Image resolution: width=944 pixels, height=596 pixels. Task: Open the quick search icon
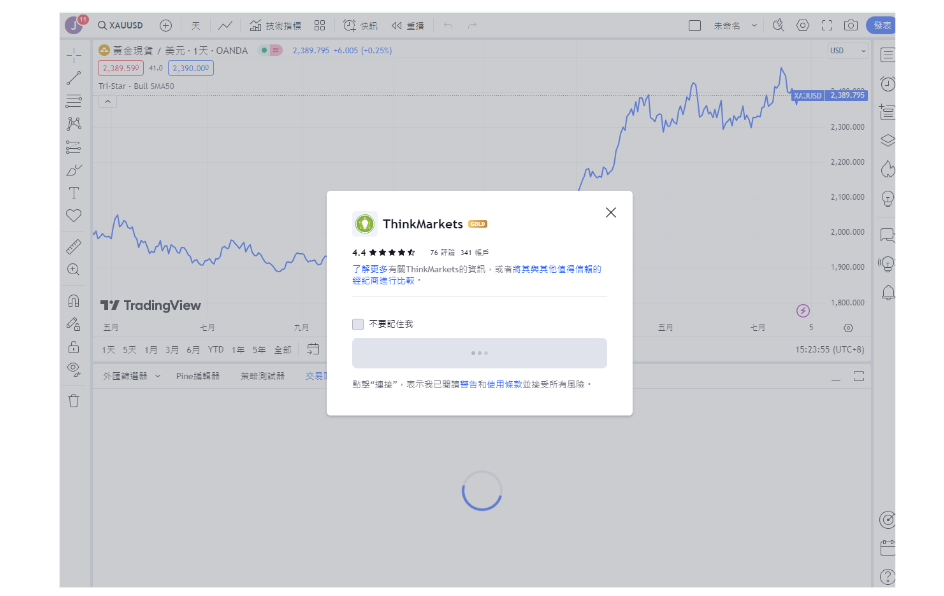tap(778, 25)
